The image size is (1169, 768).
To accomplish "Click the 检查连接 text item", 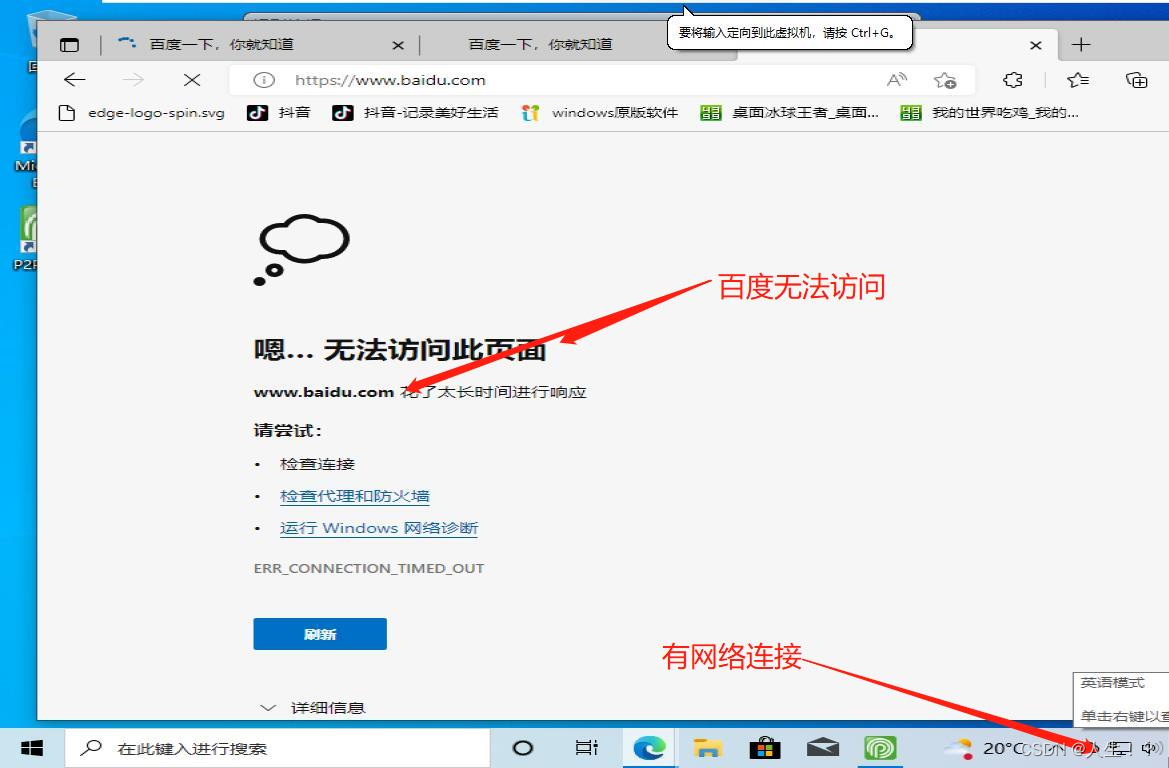I will (x=318, y=464).
